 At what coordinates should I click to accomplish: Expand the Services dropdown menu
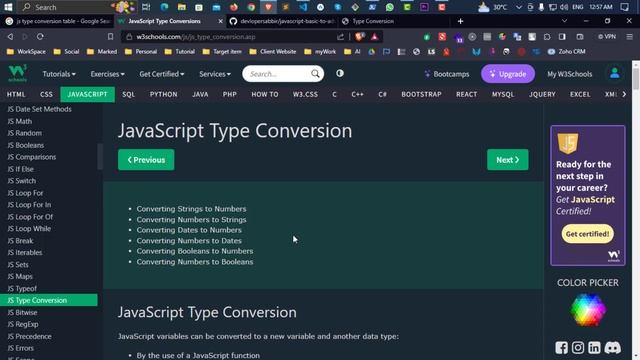coord(215,74)
